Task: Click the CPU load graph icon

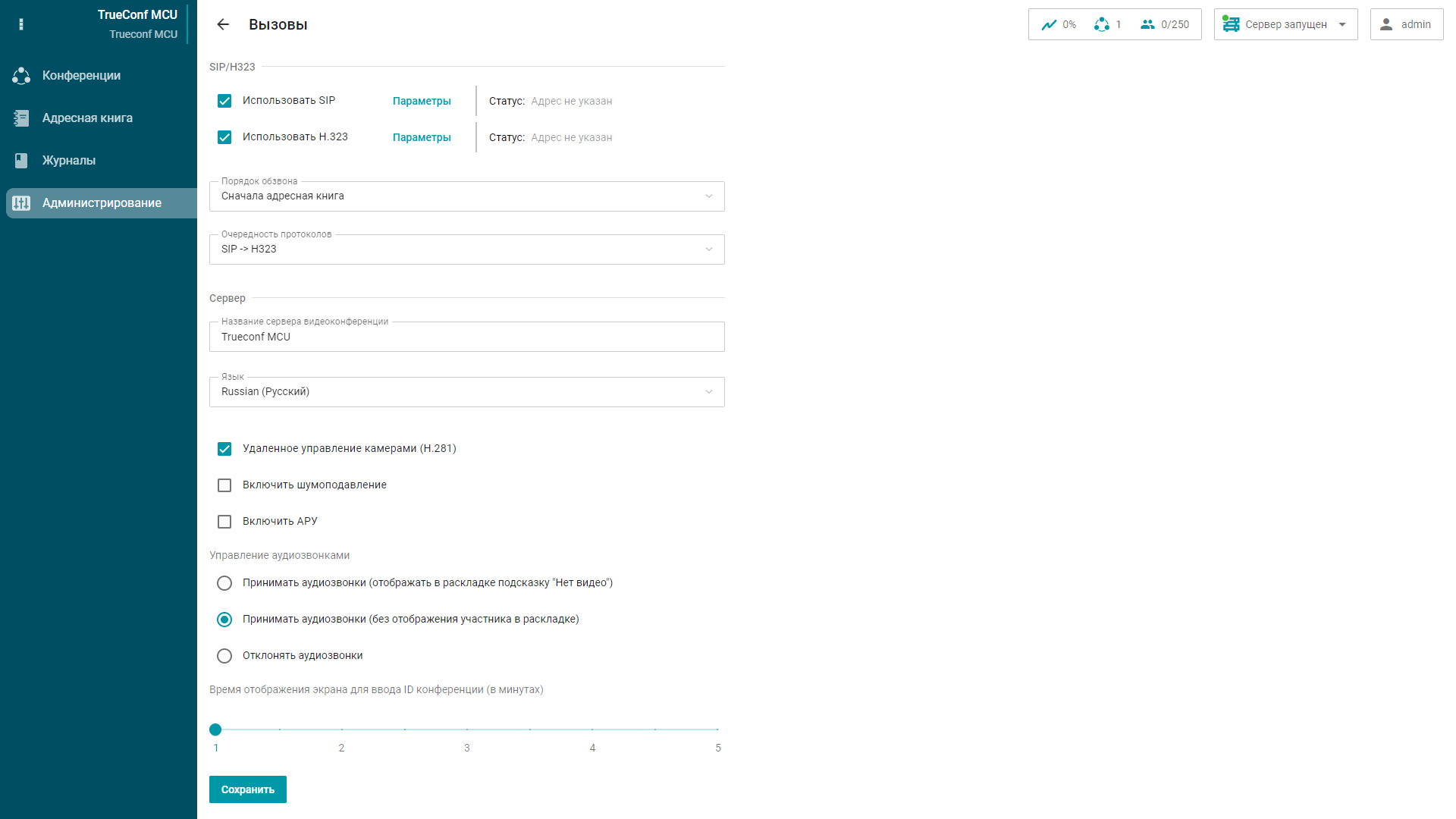Action: [1049, 25]
